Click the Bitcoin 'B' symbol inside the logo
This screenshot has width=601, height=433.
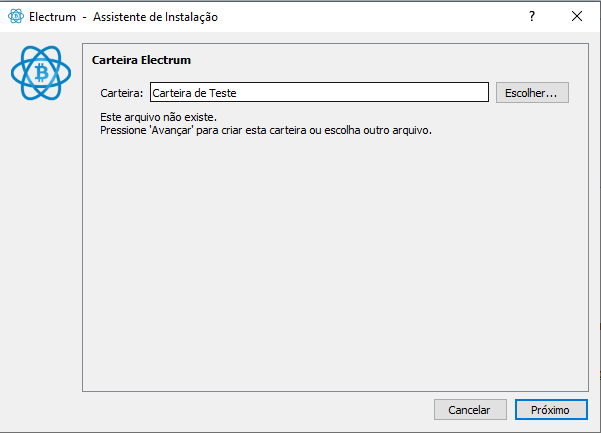point(41,73)
